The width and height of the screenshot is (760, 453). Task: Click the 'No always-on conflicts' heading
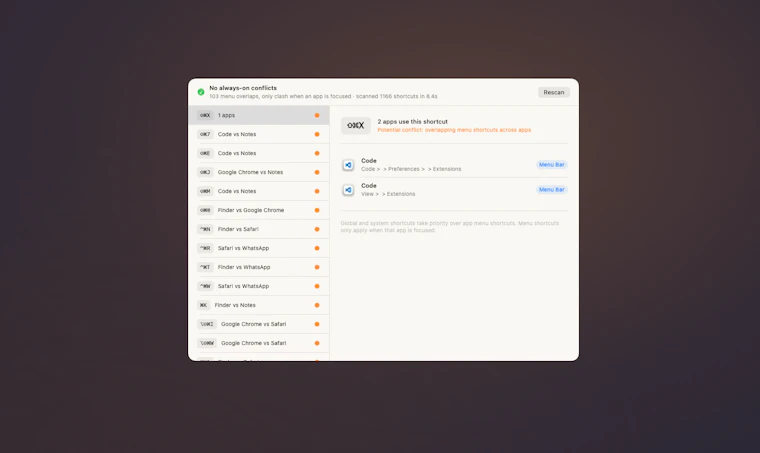tap(243, 88)
